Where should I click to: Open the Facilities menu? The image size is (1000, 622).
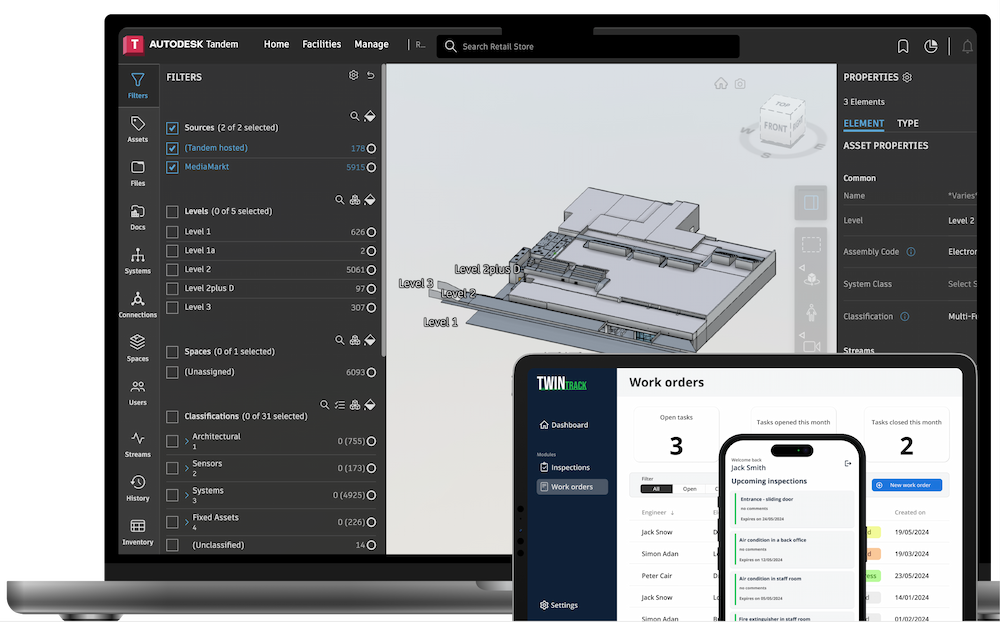coord(321,44)
